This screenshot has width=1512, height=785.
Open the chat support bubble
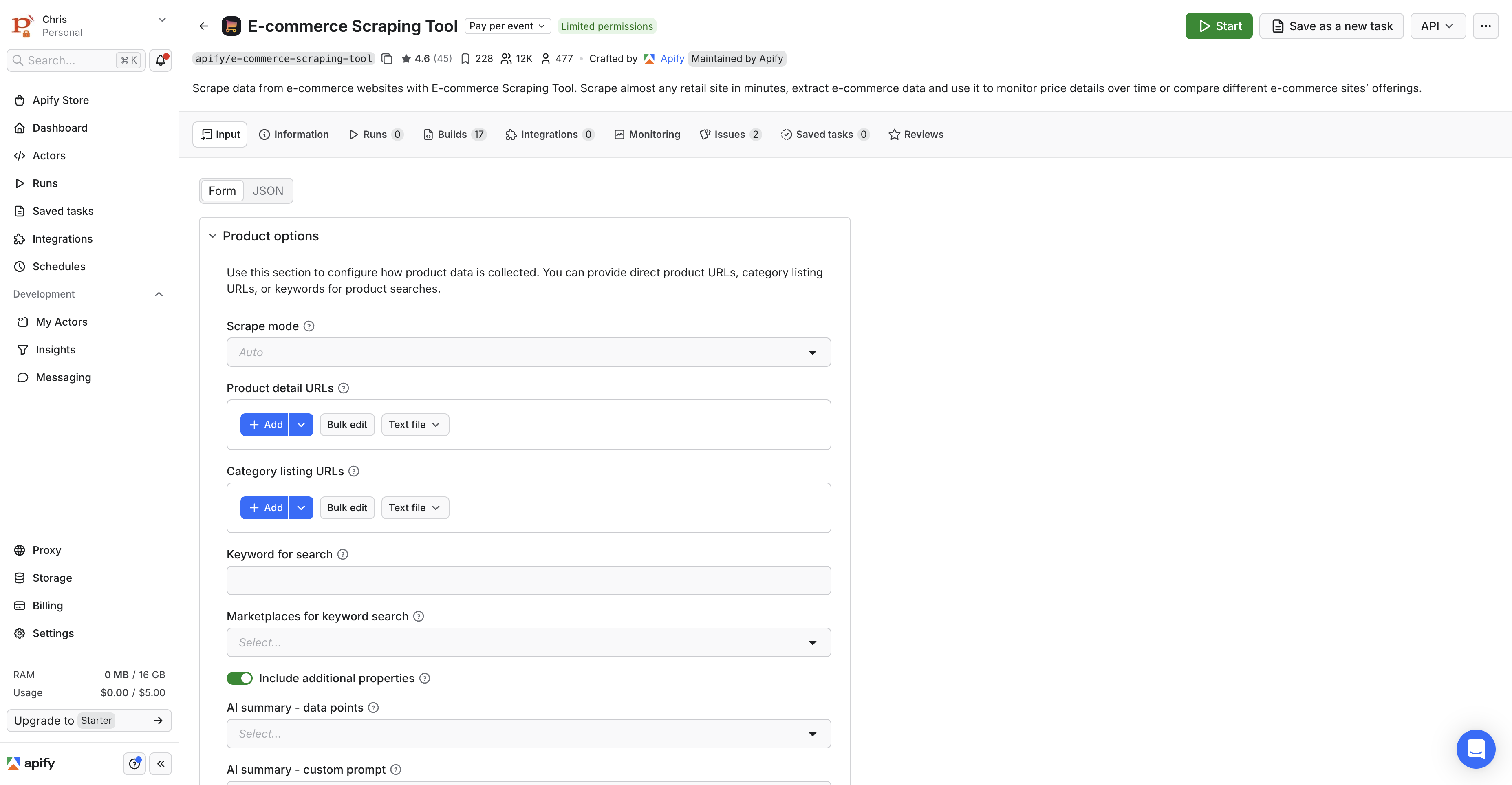(x=1476, y=749)
